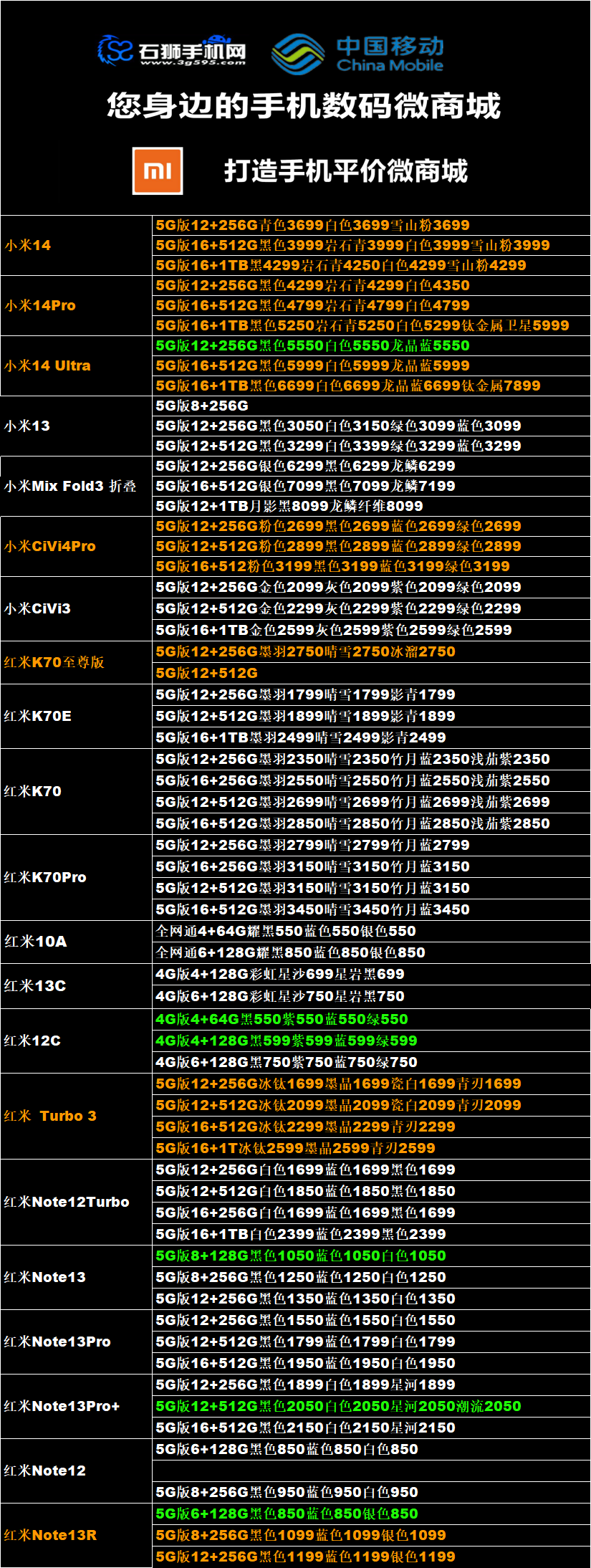Image resolution: width=591 pixels, height=1568 pixels.
Task: Select the 红米K70Pro model cell
Action: [x=77, y=877]
